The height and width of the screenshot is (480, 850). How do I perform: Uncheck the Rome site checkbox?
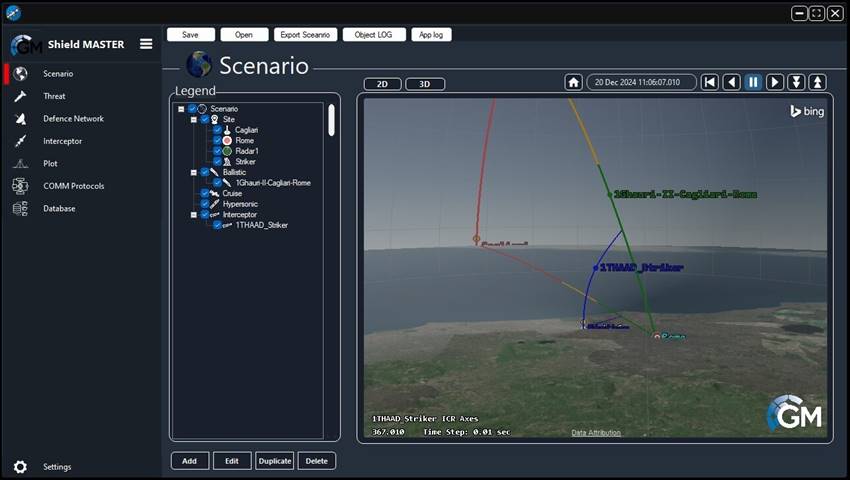point(217,141)
